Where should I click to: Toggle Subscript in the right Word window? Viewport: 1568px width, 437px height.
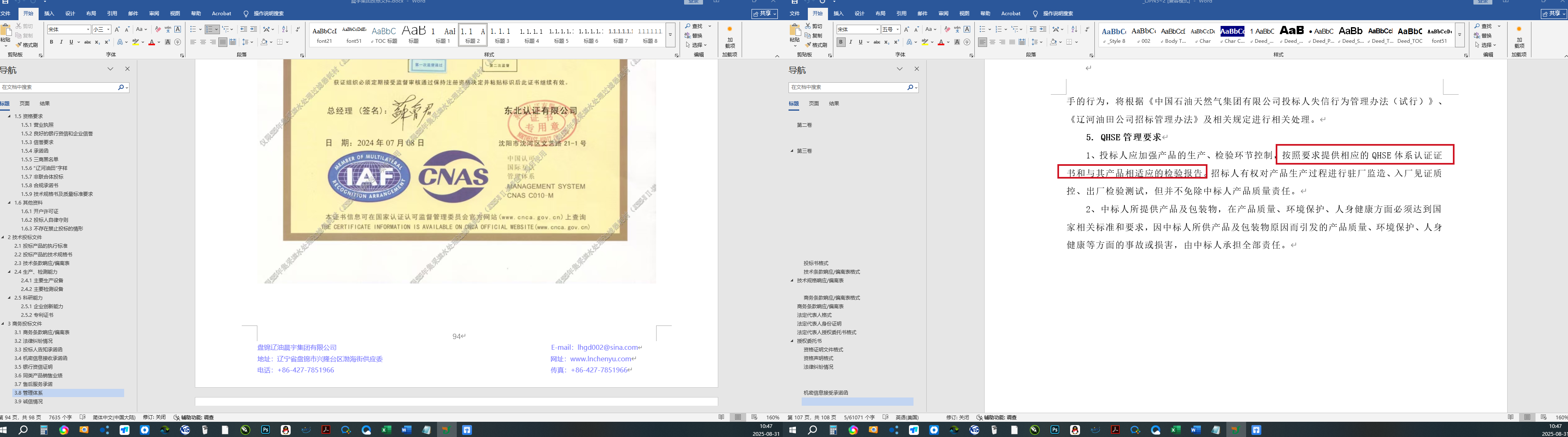coord(886,42)
